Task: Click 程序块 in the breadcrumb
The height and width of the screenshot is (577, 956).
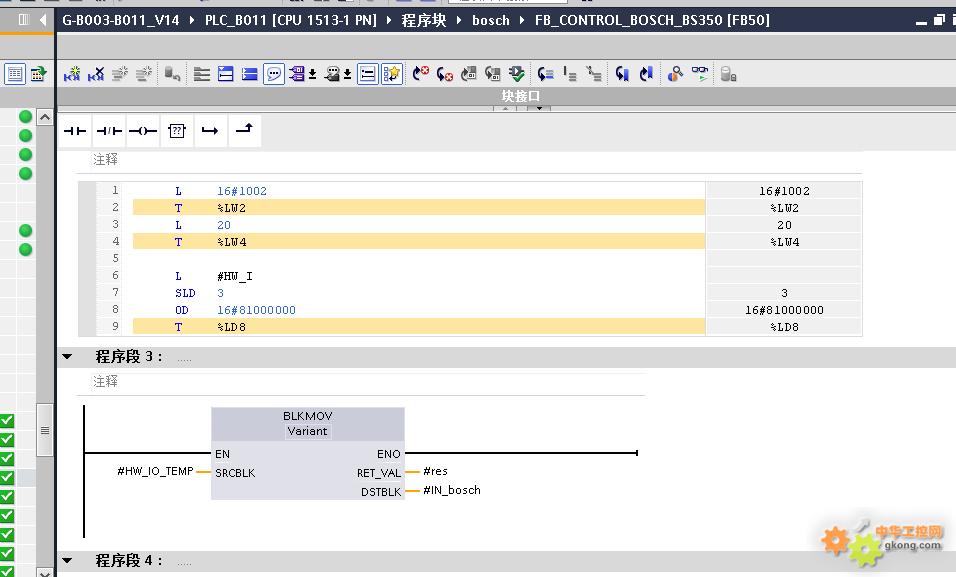Action: pyautogui.click(x=424, y=20)
